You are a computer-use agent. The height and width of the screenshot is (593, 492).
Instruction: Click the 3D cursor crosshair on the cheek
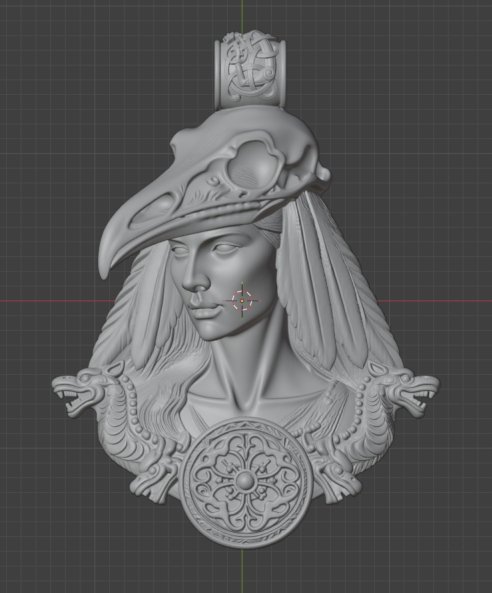click(242, 301)
